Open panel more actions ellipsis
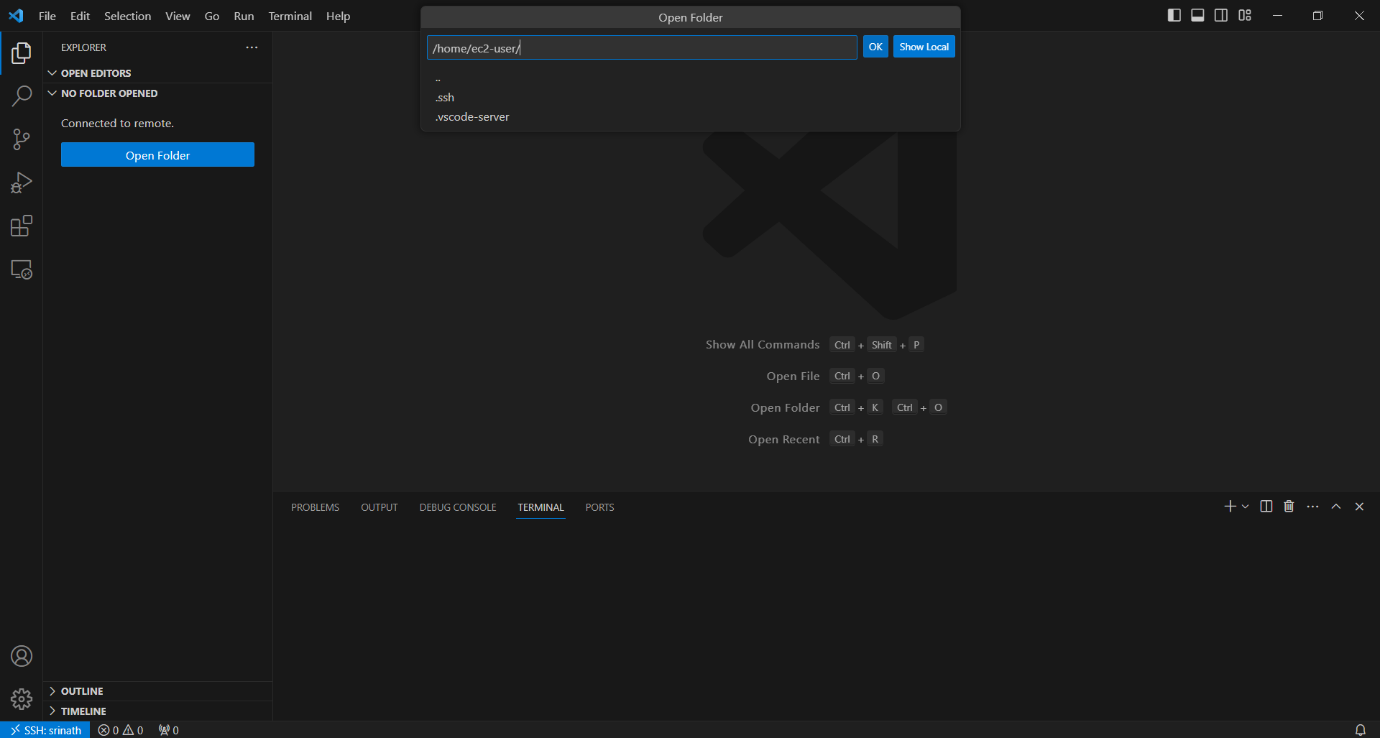The width and height of the screenshot is (1380, 738). 1312,507
